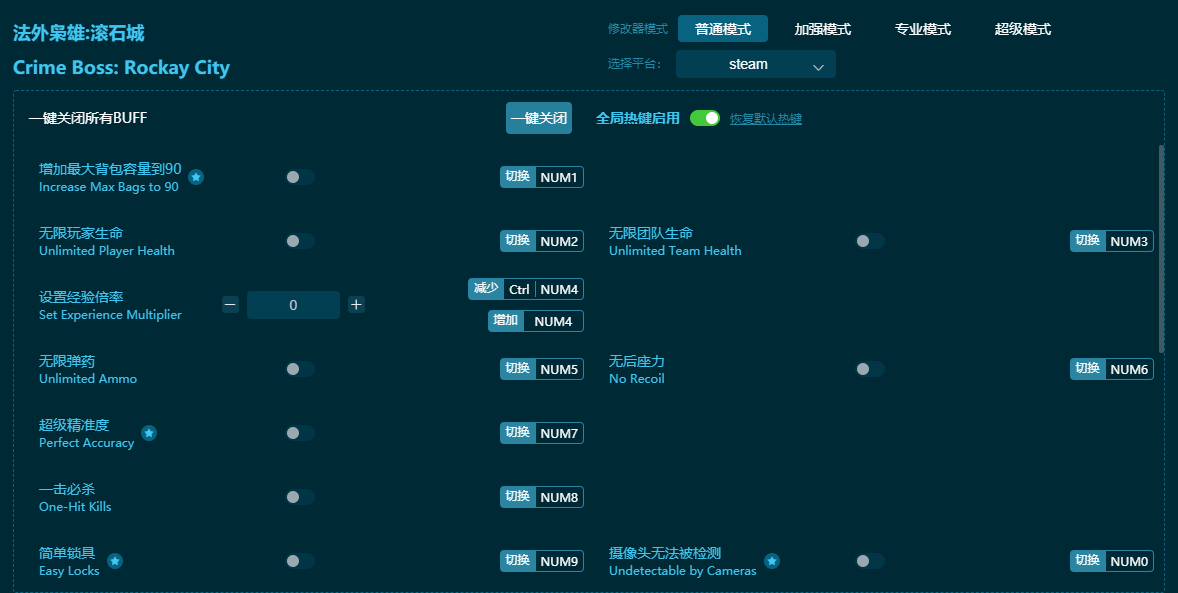Switch to 加强模式 tab

822,29
